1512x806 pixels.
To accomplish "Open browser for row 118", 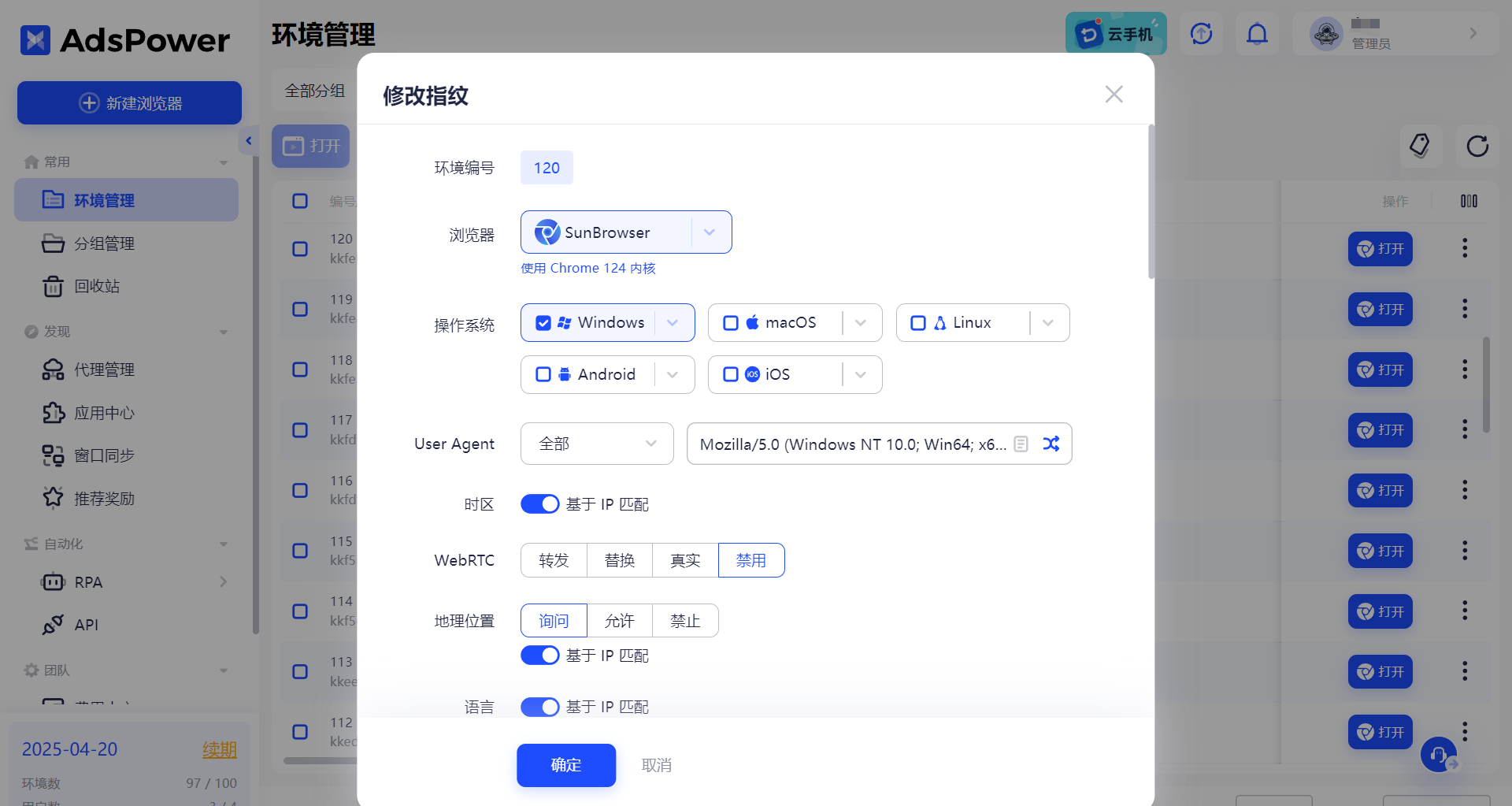I will [1380, 370].
